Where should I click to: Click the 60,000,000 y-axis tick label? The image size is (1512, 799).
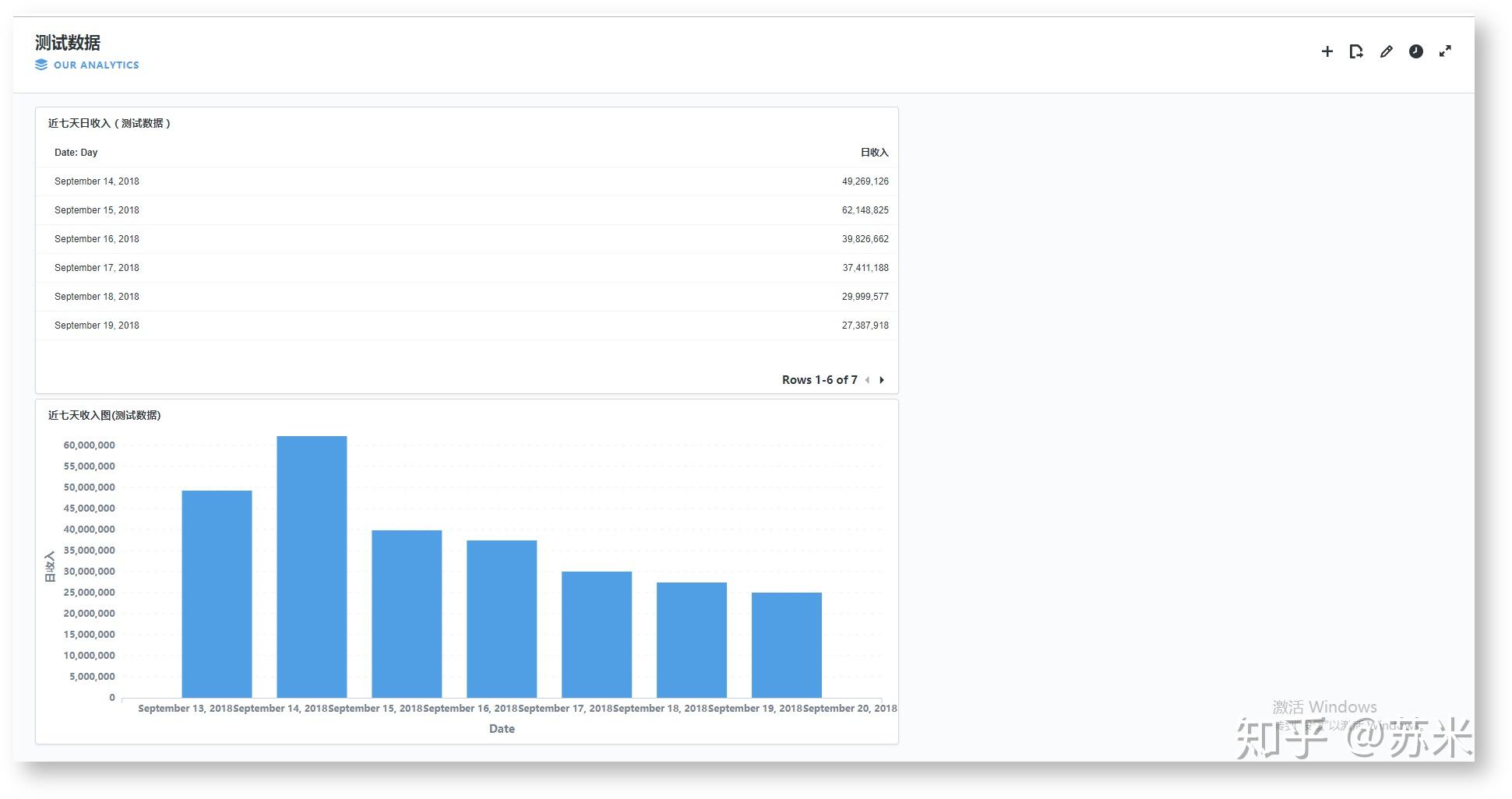click(x=90, y=445)
